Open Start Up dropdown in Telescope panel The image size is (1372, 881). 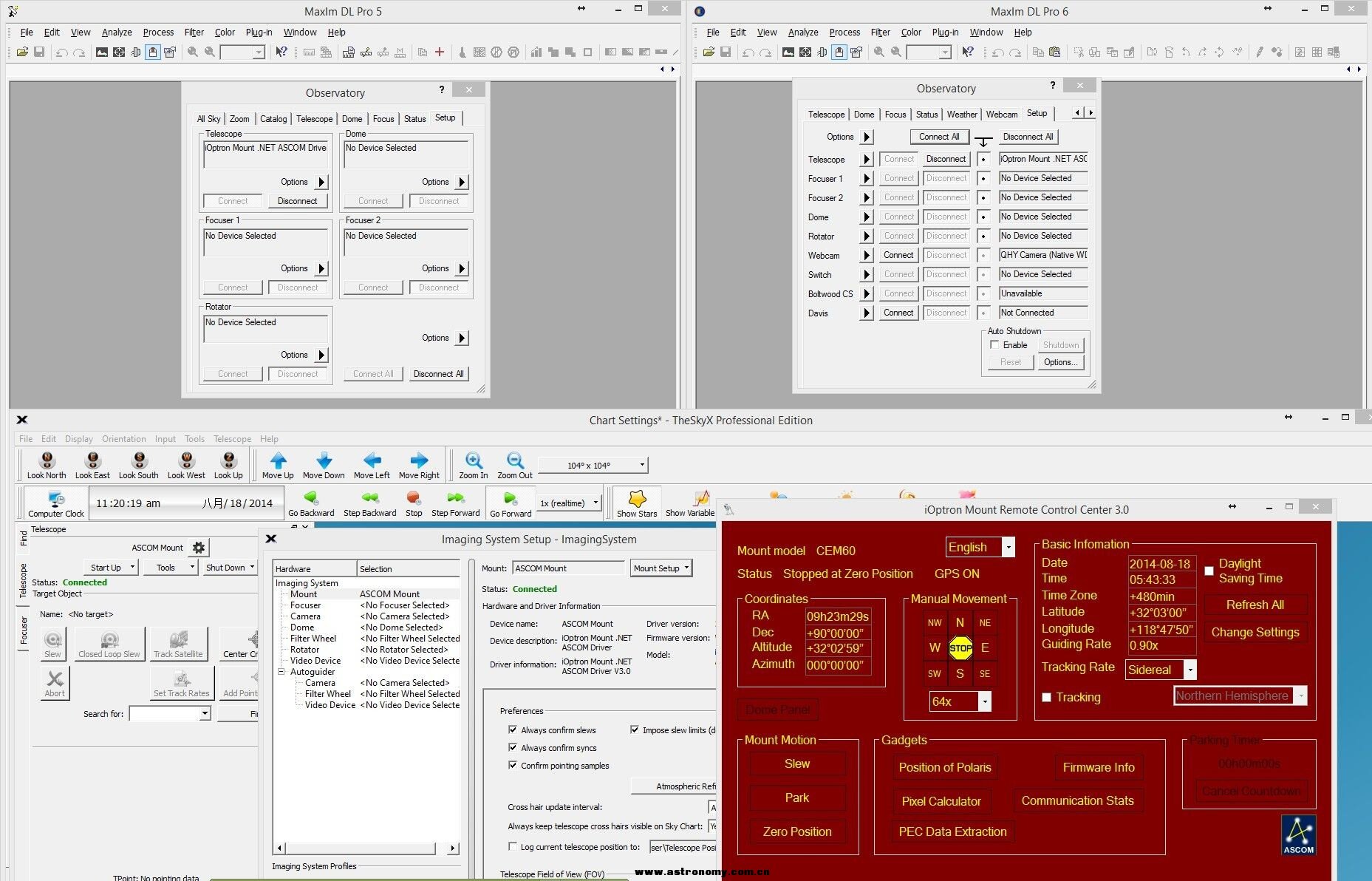click(111, 568)
